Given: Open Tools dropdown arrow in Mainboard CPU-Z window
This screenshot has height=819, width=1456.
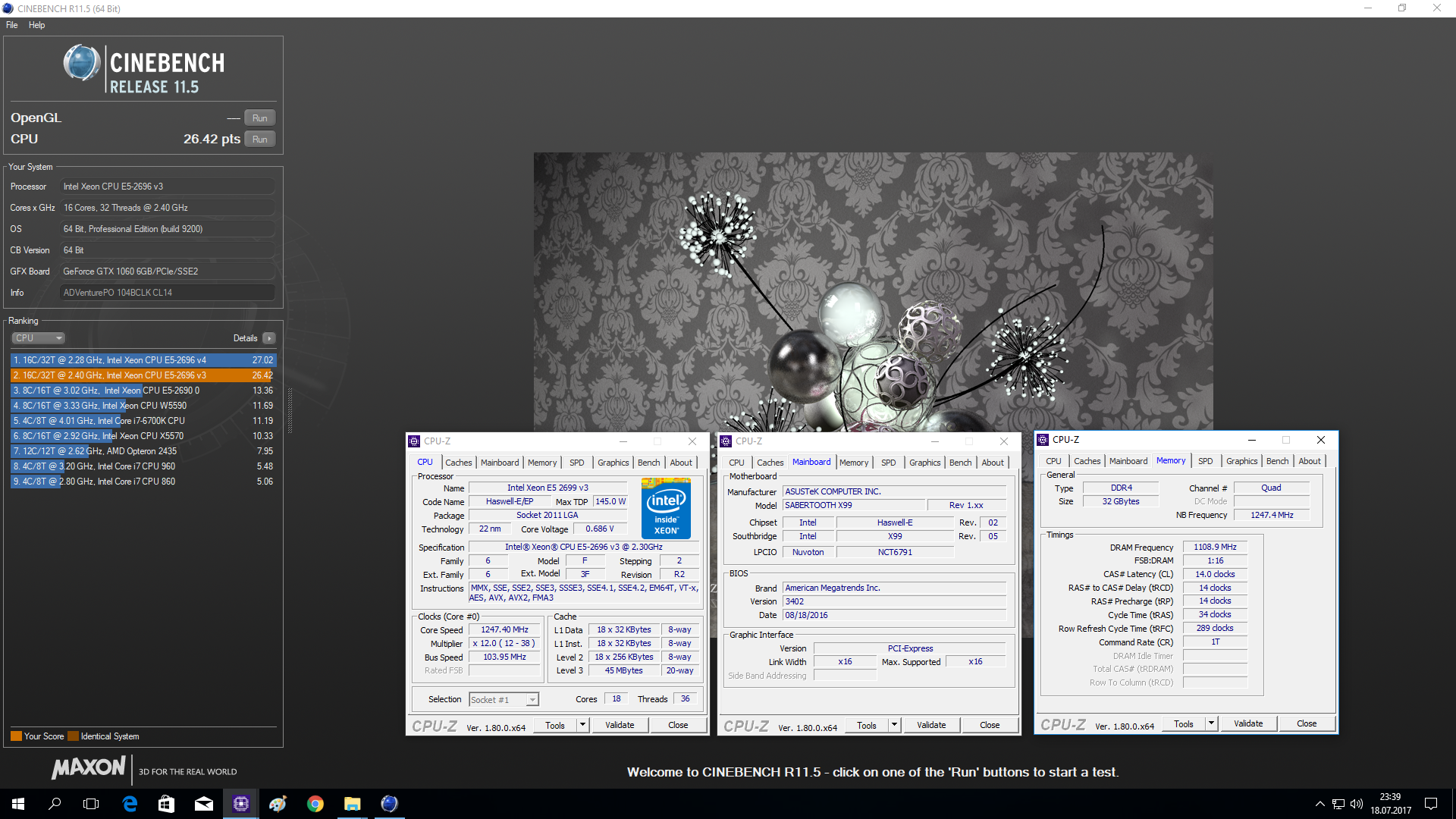Looking at the screenshot, I should [x=894, y=726].
